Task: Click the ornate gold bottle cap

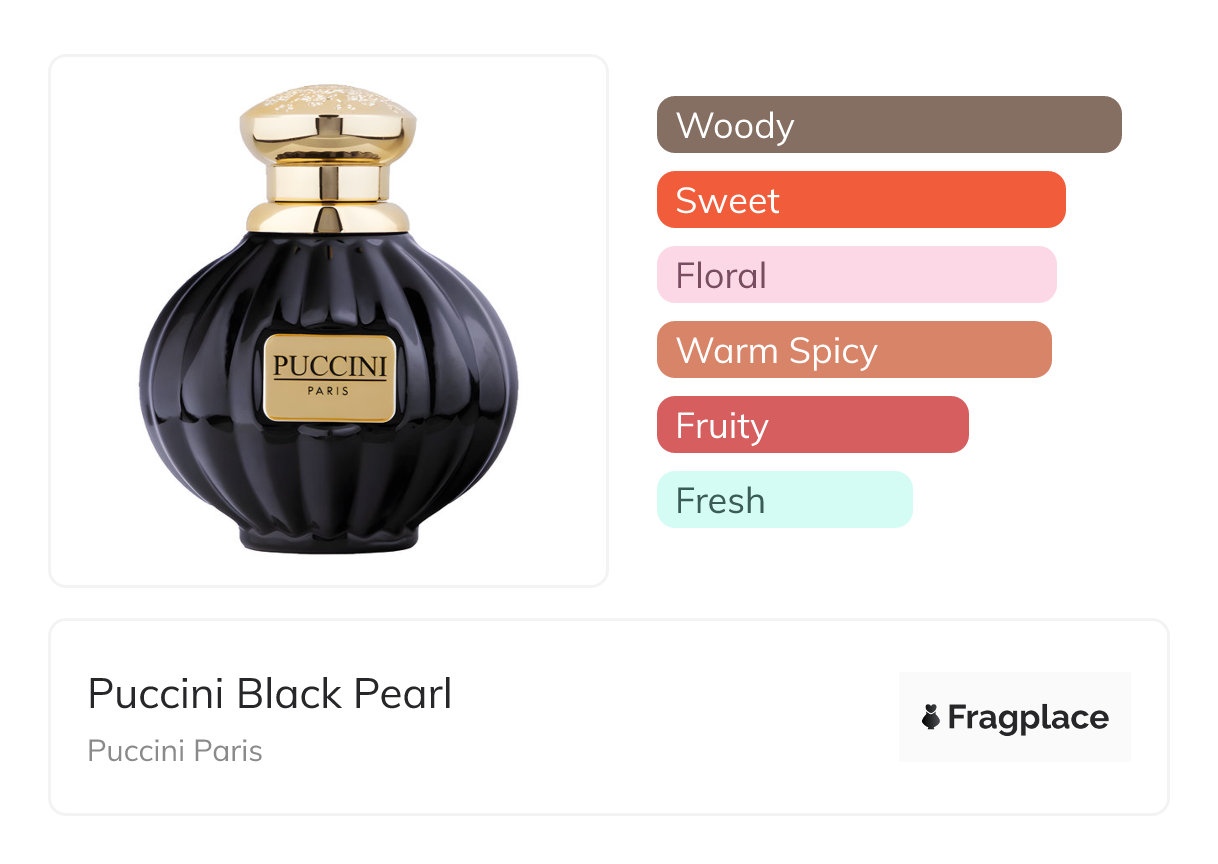Action: 328,122
